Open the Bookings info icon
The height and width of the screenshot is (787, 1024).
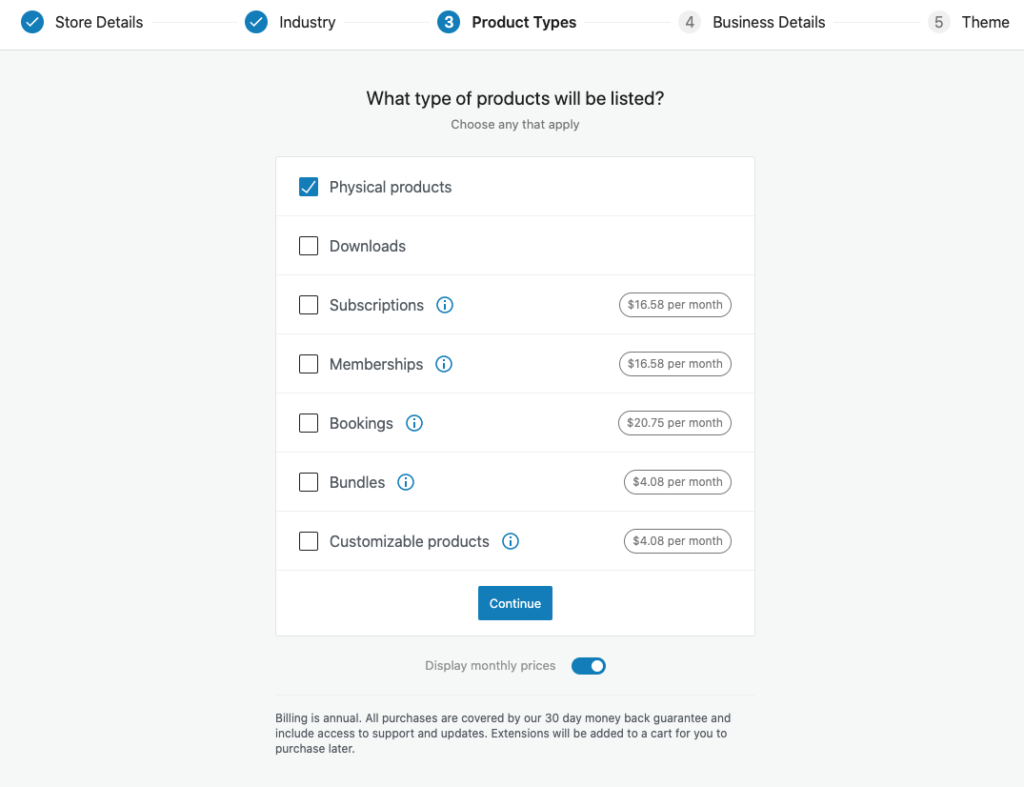414,423
